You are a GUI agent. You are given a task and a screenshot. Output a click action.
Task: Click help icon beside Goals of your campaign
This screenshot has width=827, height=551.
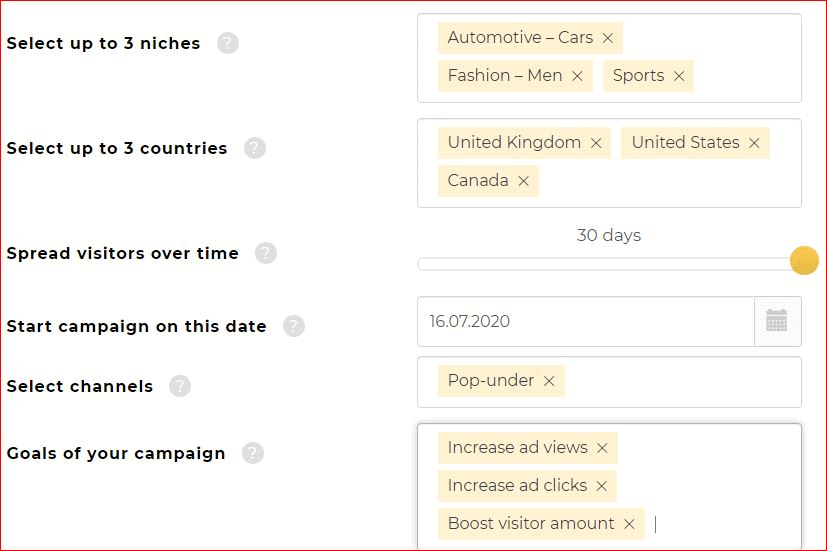pyautogui.click(x=253, y=453)
